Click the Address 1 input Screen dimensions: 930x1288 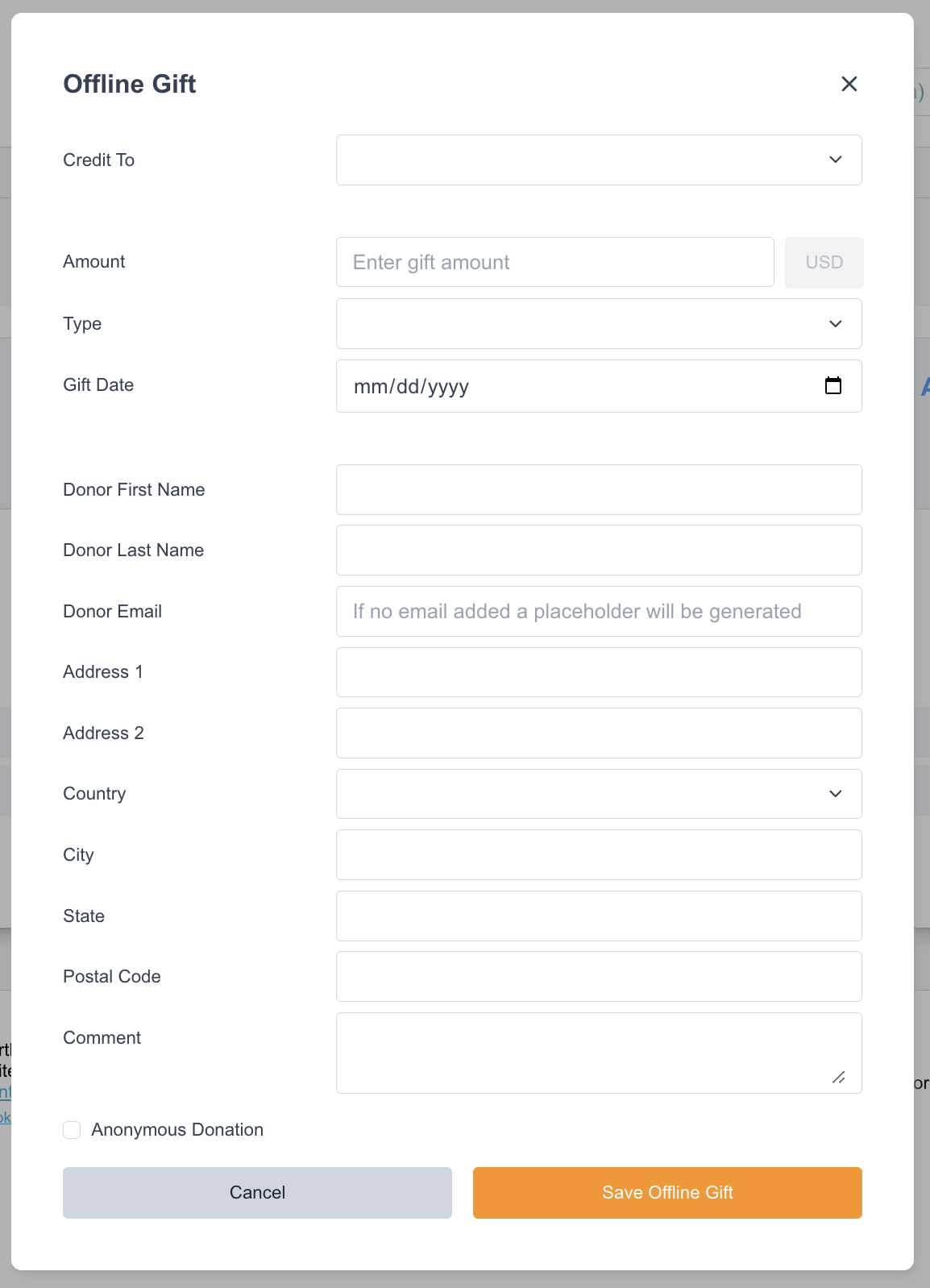[x=598, y=672]
